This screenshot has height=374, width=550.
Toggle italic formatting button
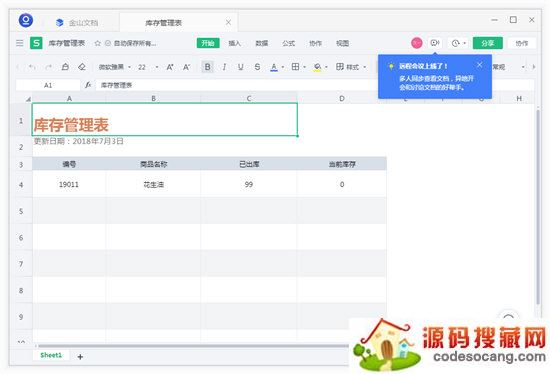(224, 67)
